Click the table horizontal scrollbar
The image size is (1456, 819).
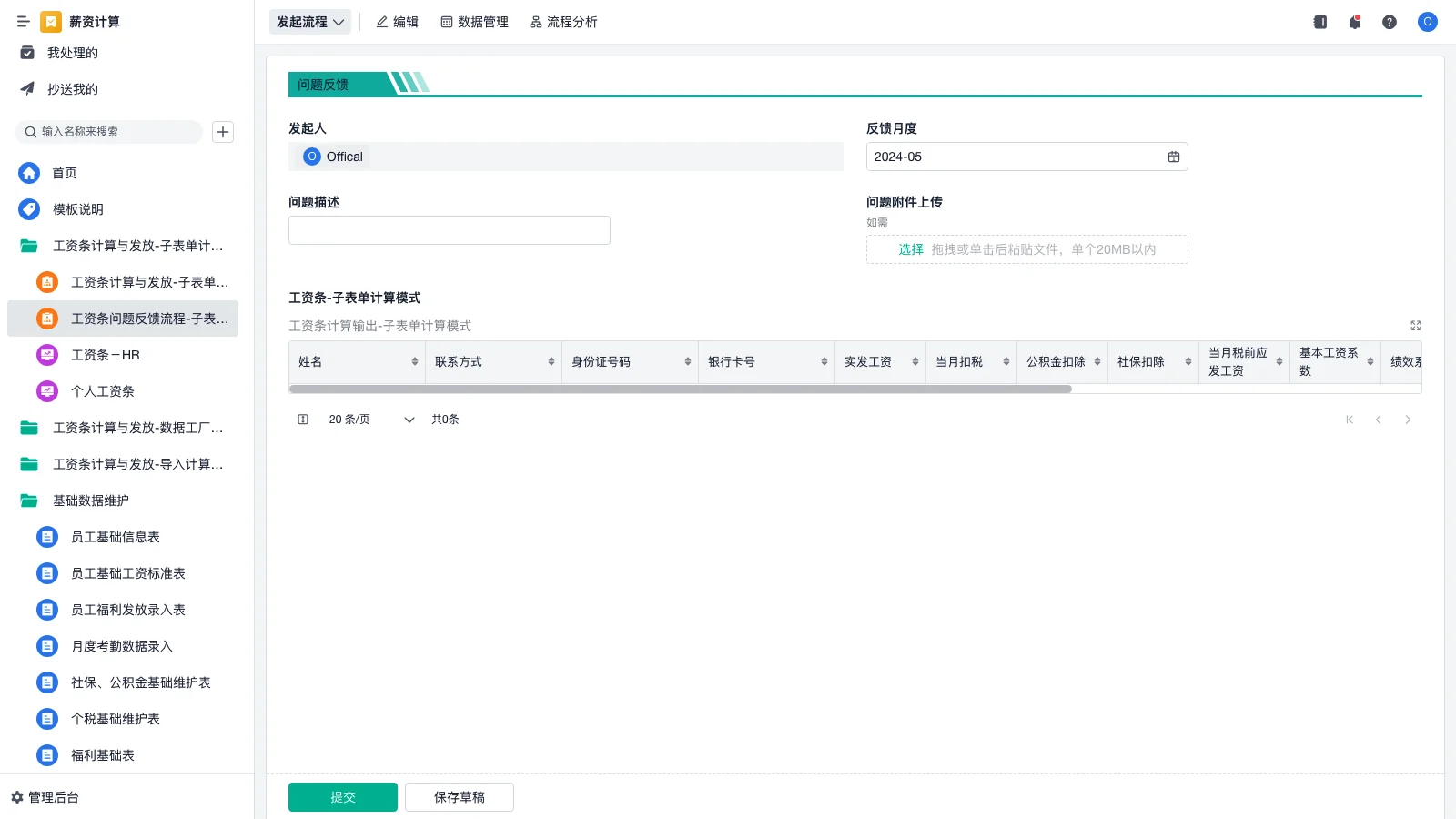point(681,389)
